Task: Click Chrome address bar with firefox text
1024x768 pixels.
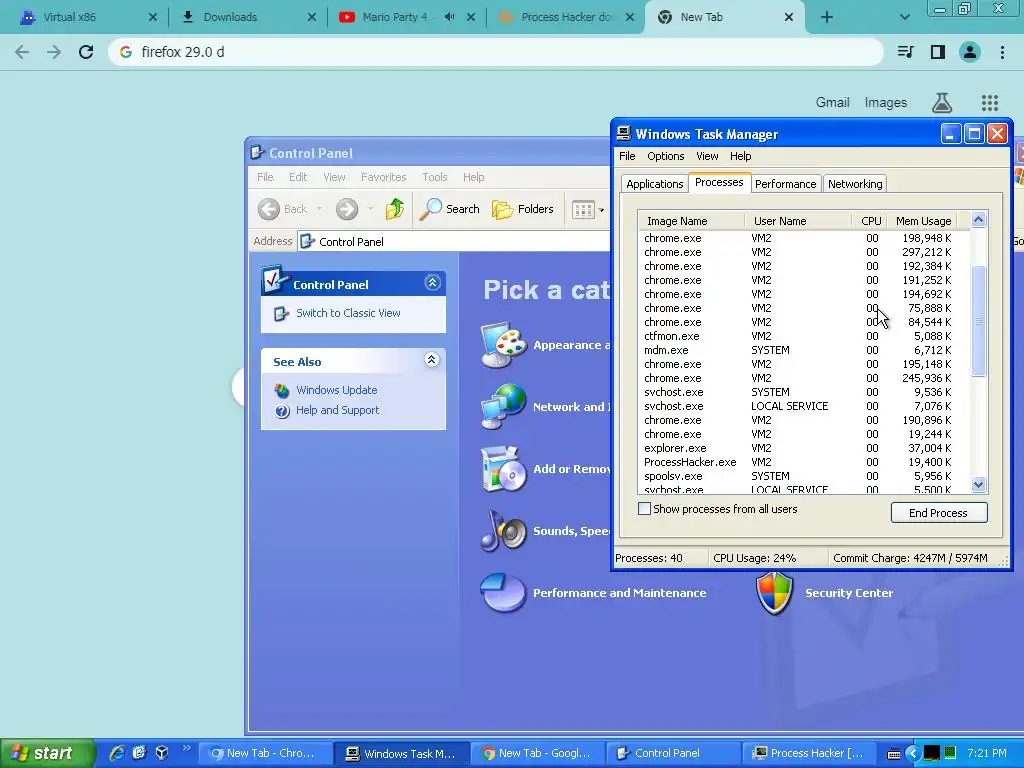Action: click(x=496, y=52)
